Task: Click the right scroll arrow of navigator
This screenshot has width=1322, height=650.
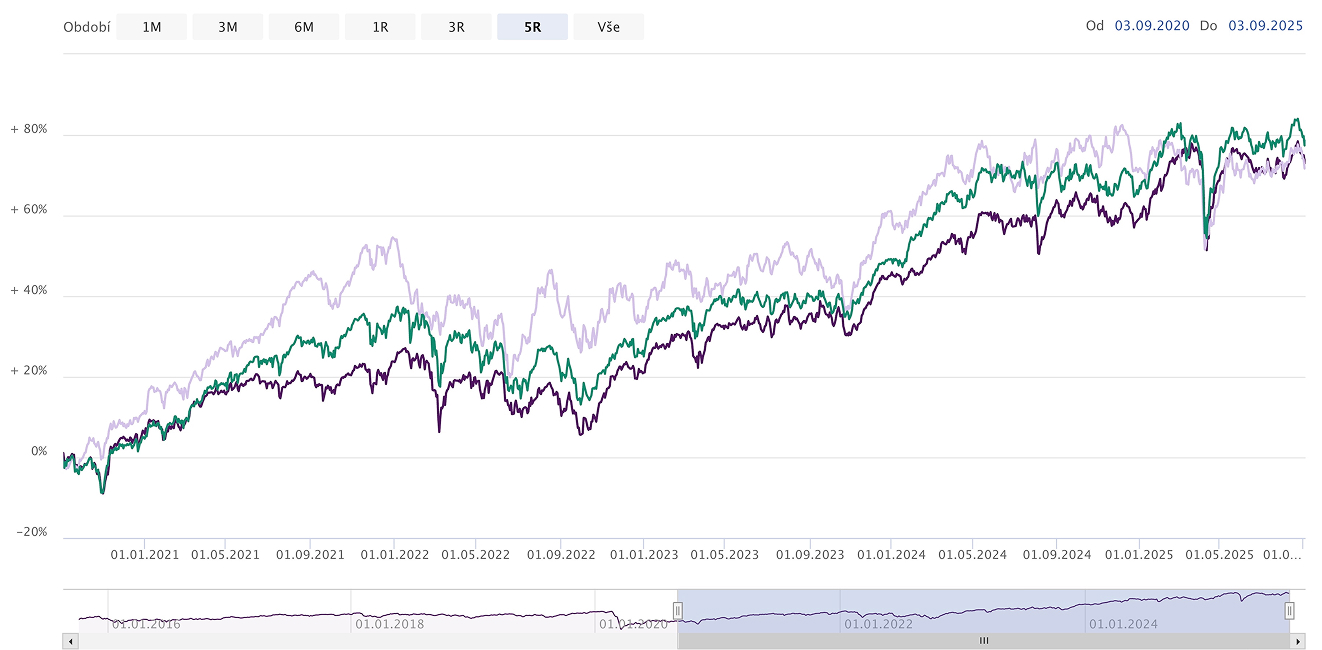Action: pyautogui.click(x=1298, y=641)
